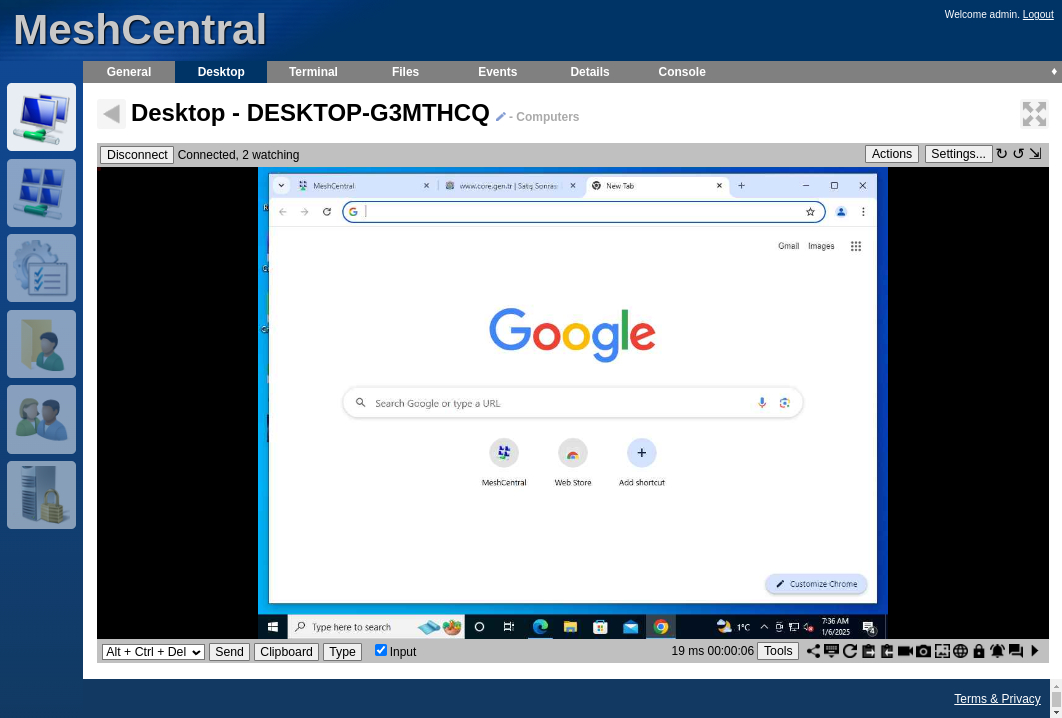This screenshot has width=1062, height=718.
Task: Click the refresh desktop icon in bottom toolbar
Action: 850,651
